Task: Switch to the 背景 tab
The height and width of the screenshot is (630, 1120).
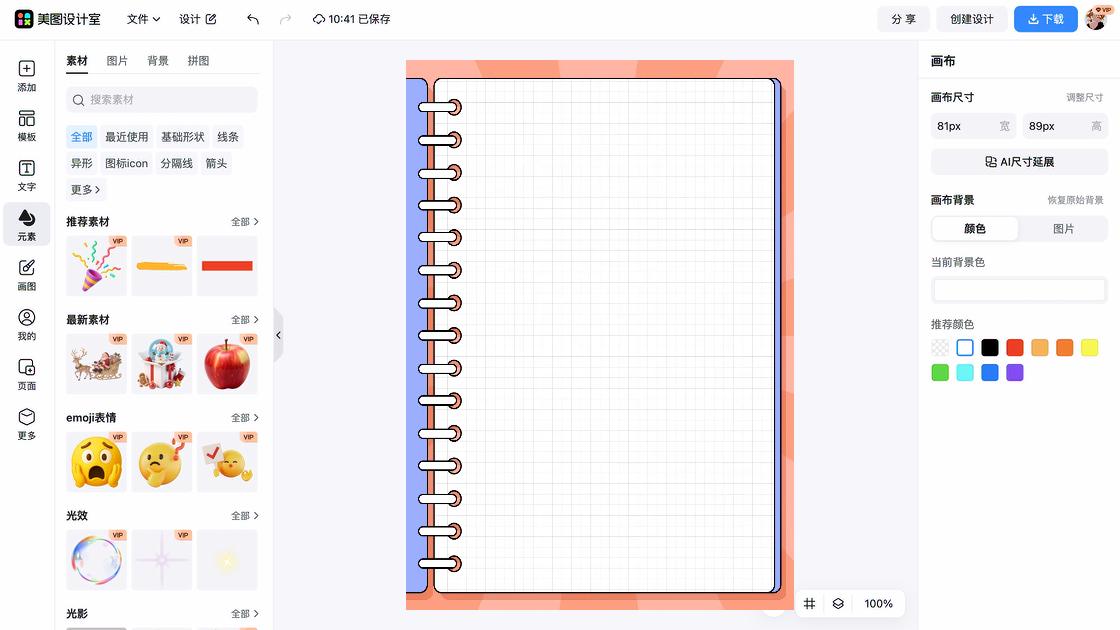Action: [x=158, y=61]
